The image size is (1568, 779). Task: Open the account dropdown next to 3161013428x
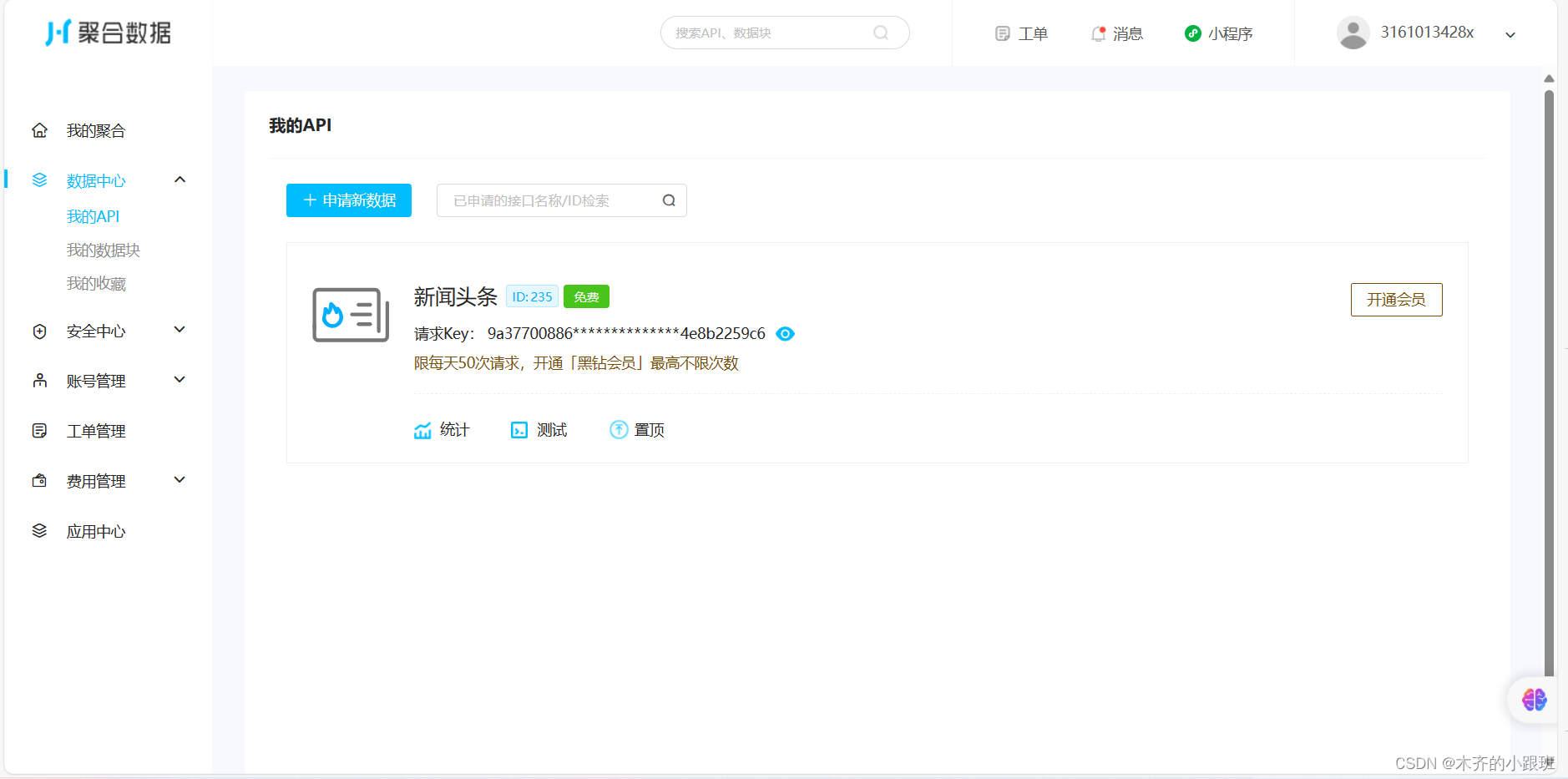1510,34
